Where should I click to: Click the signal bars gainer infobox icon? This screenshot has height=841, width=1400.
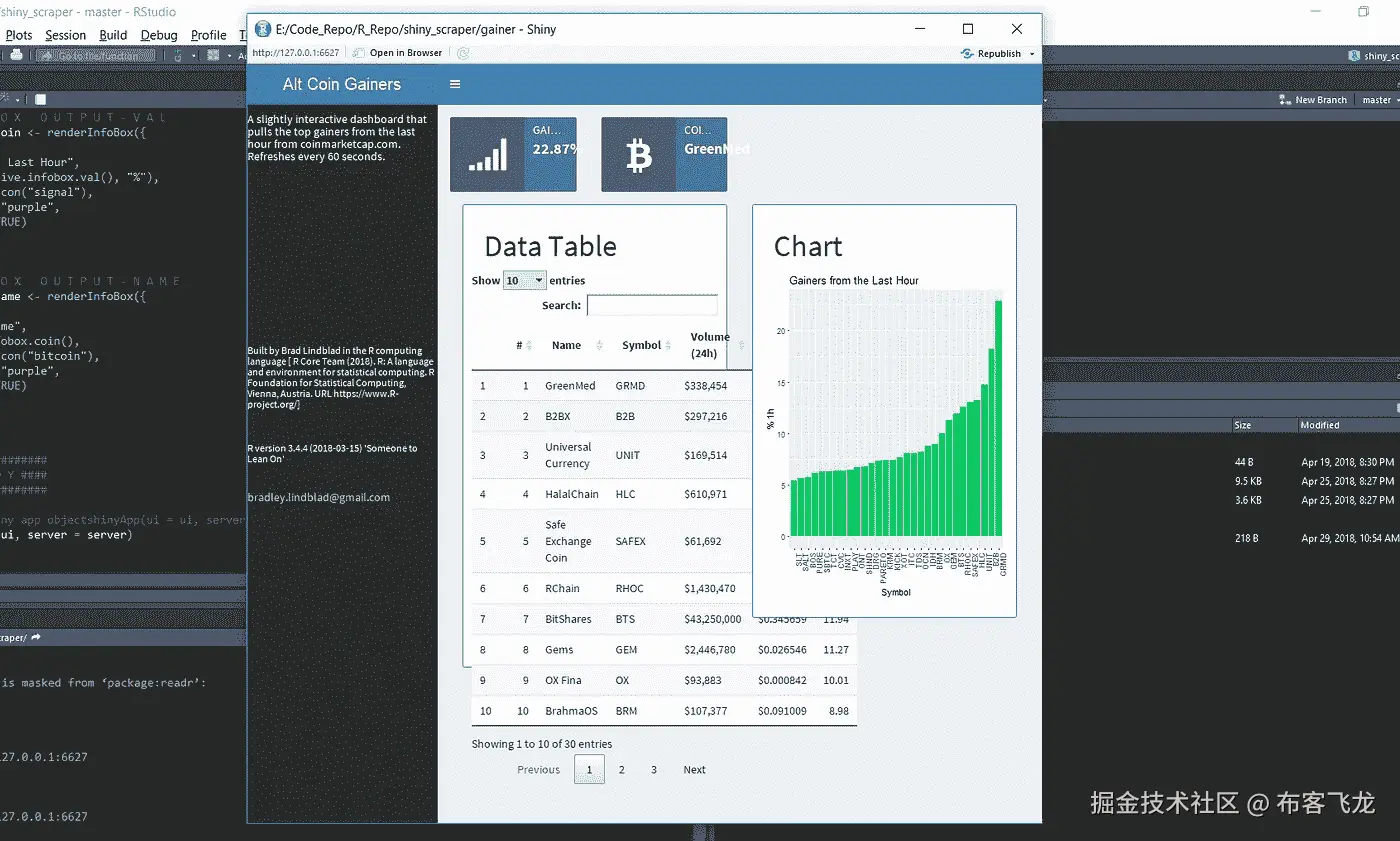point(488,154)
